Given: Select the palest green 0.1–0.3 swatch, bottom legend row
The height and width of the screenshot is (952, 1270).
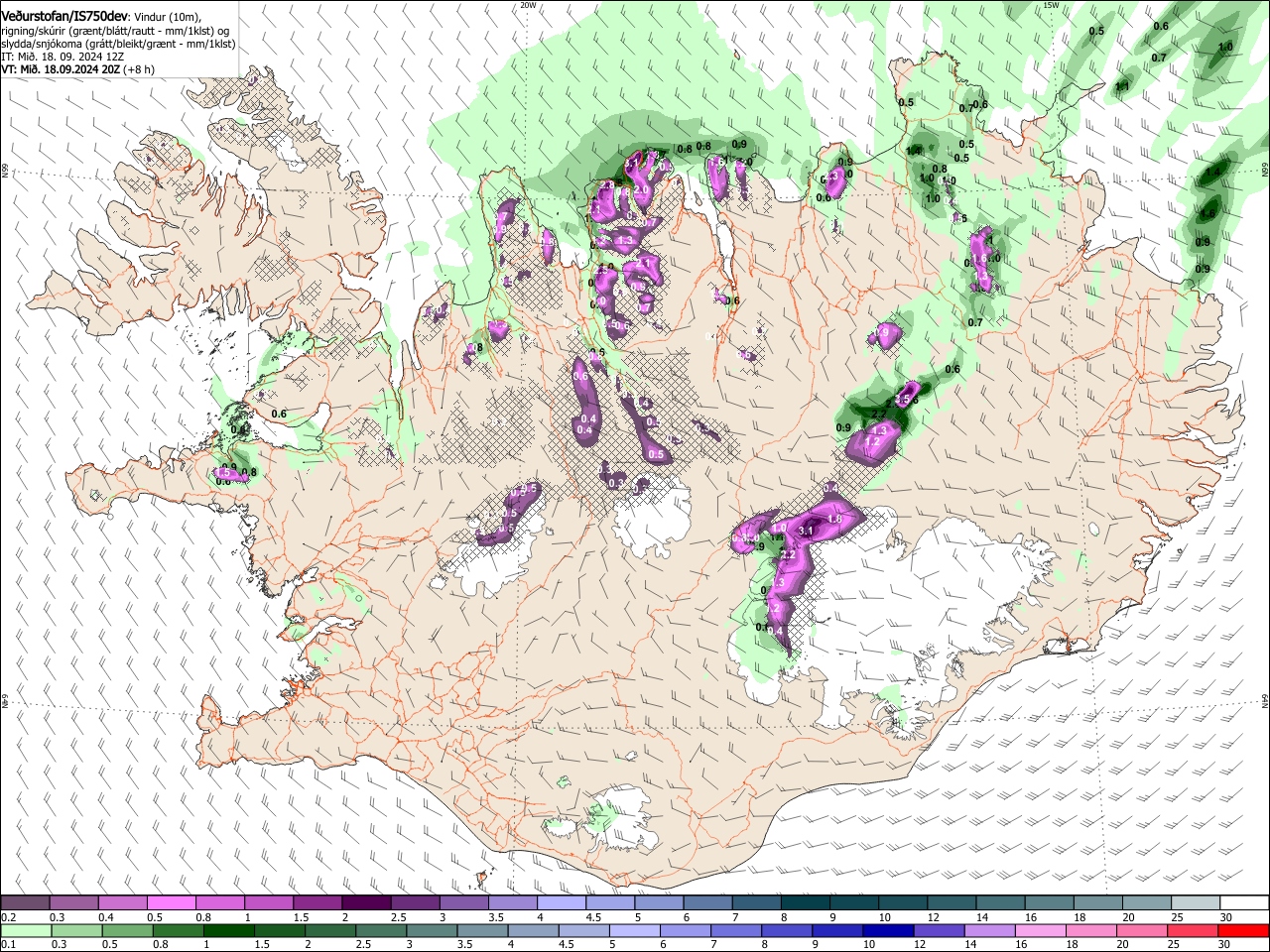Looking at the screenshot, I should pyautogui.click(x=26, y=931).
